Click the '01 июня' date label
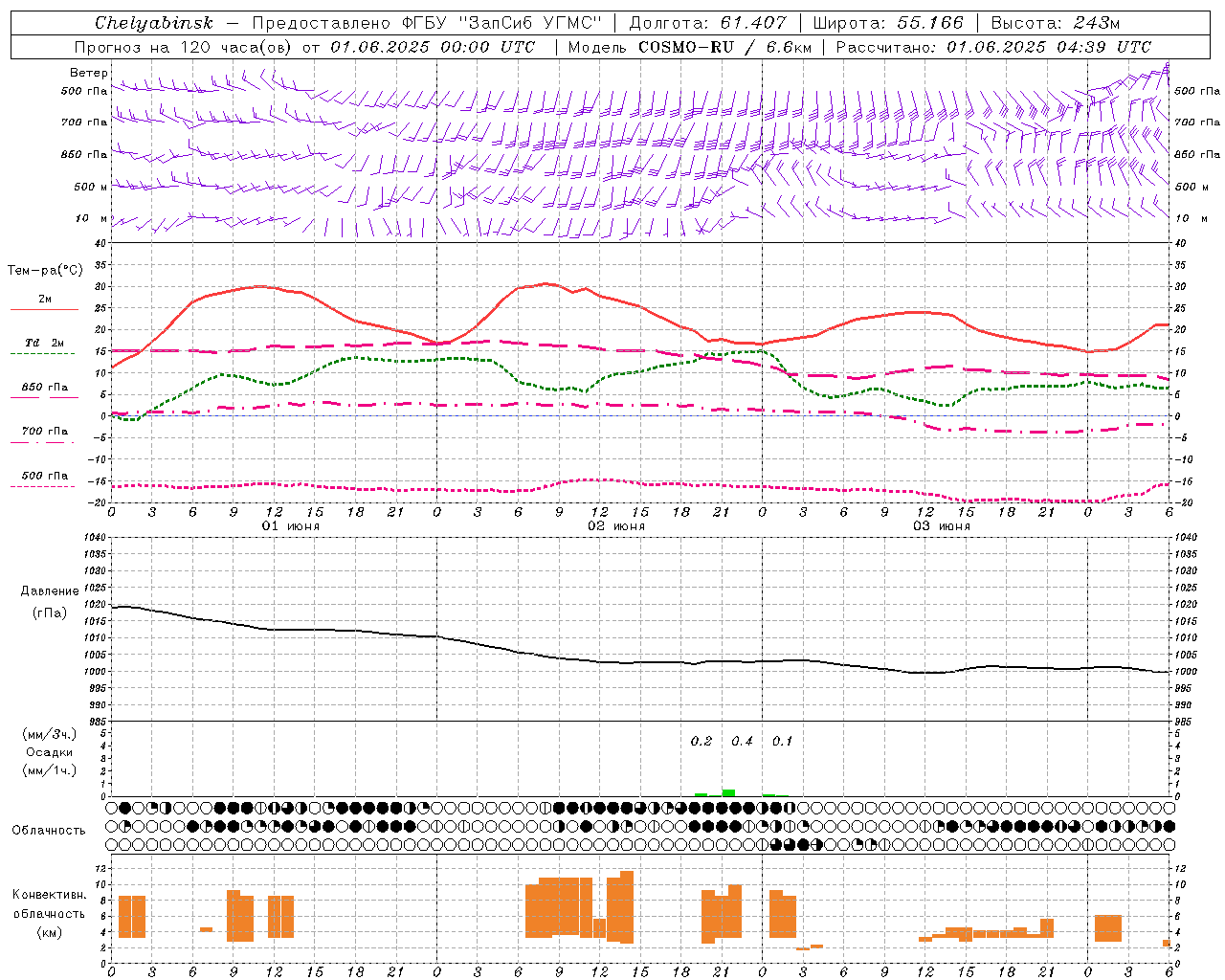1225x980 pixels. tap(291, 526)
